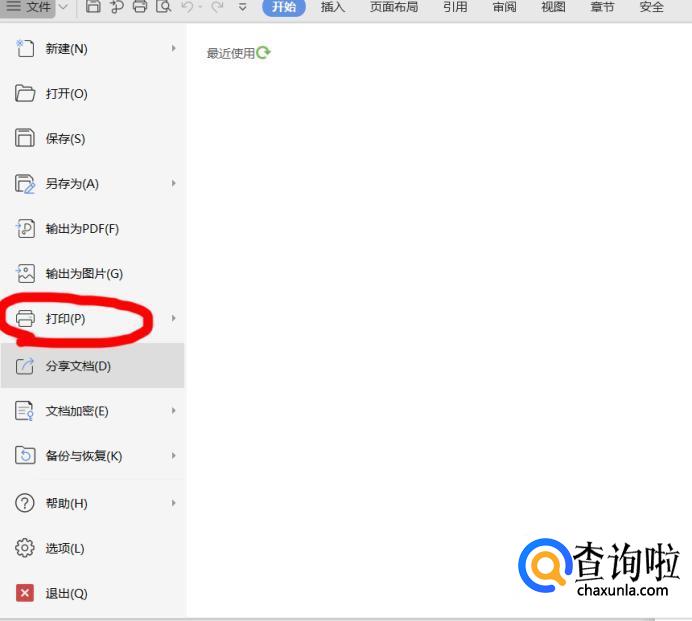
Task: Open the 章节 tab
Action: point(602,7)
